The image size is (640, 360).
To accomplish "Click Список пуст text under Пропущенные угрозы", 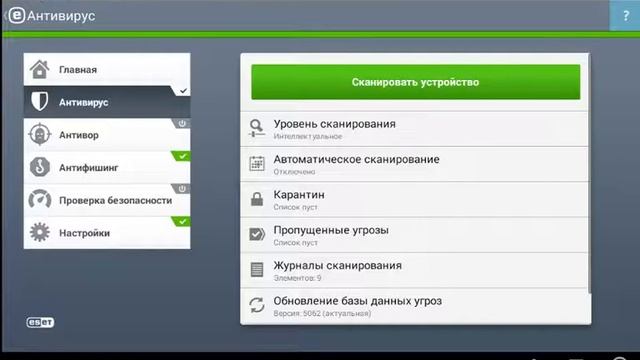I will 296,243.
